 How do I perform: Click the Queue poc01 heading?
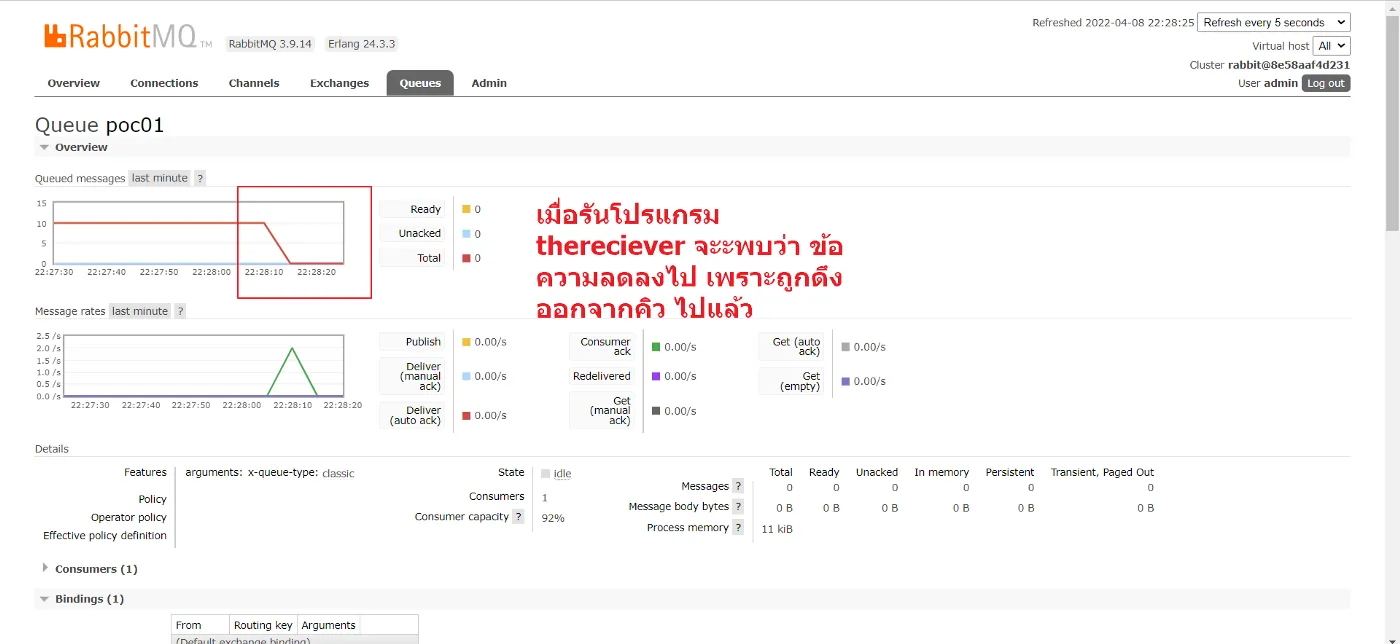tap(99, 125)
